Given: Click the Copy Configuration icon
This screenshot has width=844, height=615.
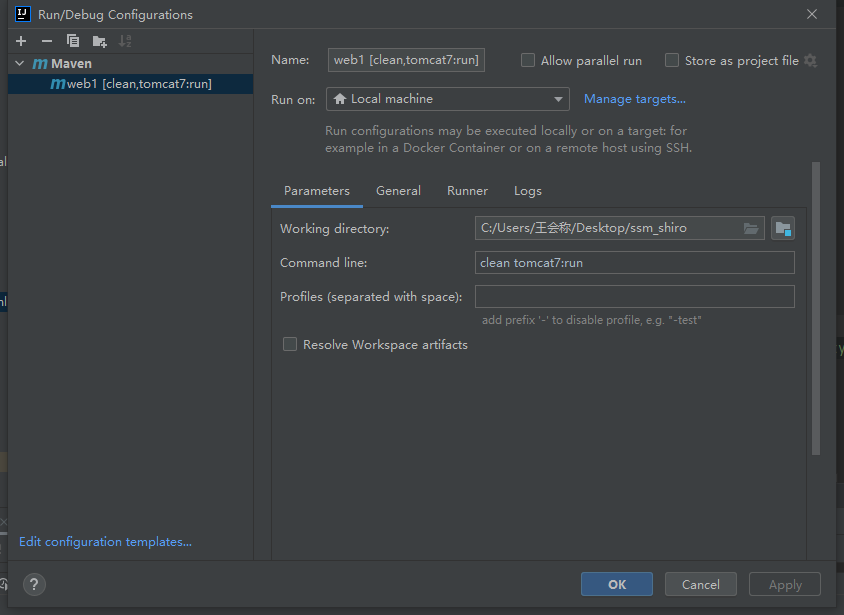Looking at the screenshot, I should [73, 41].
